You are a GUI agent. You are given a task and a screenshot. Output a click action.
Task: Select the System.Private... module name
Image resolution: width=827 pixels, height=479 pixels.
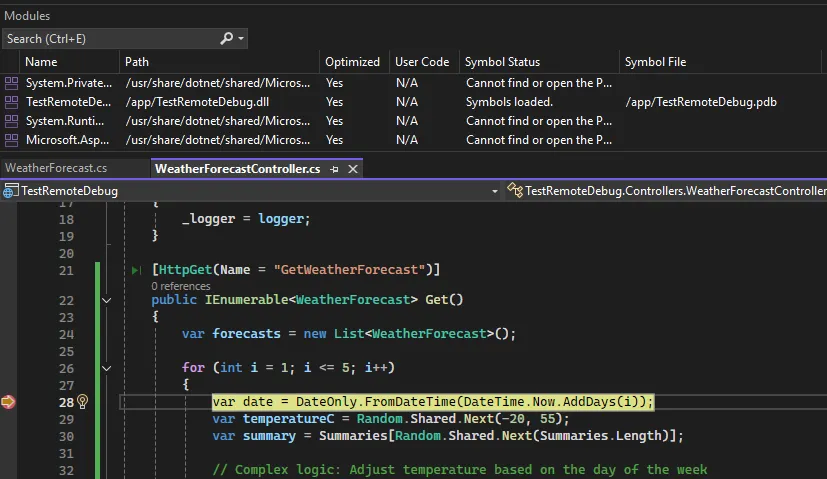pos(69,83)
